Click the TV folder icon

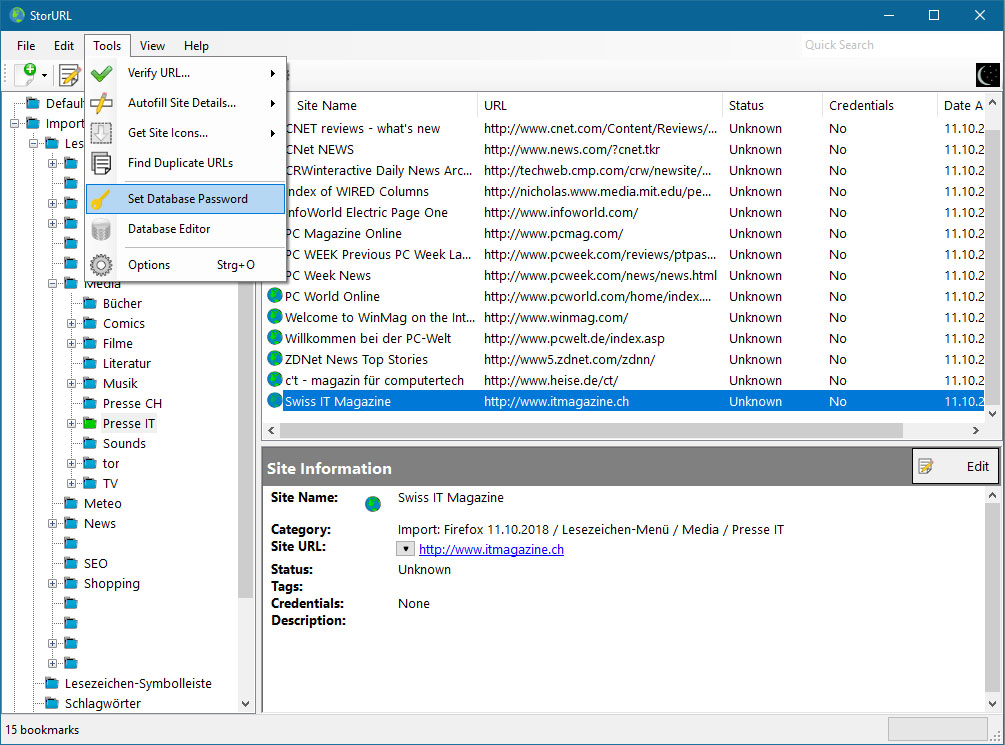pos(90,483)
